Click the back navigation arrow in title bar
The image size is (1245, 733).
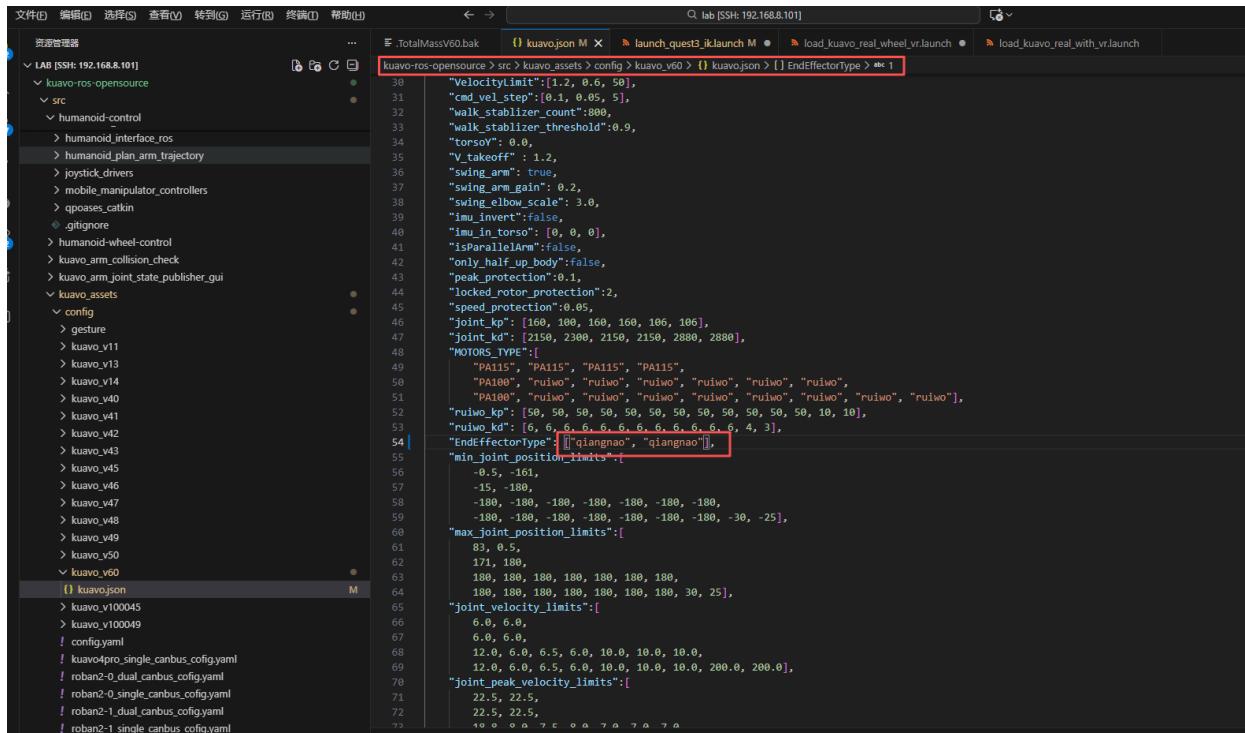point(469,14)
